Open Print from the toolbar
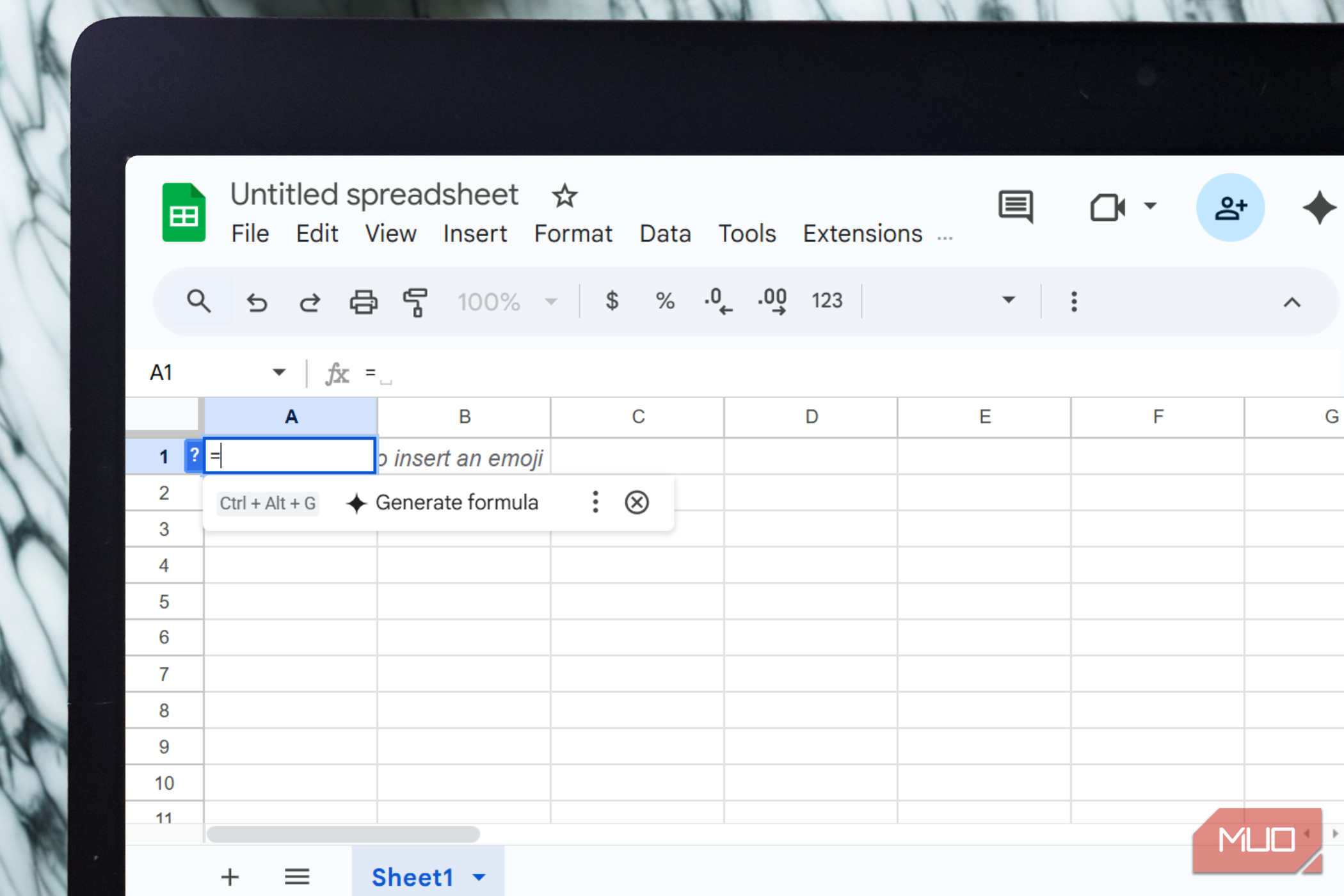Image resolution: width=1344 pixels, height=896 pixels. (x=363, y=301)
